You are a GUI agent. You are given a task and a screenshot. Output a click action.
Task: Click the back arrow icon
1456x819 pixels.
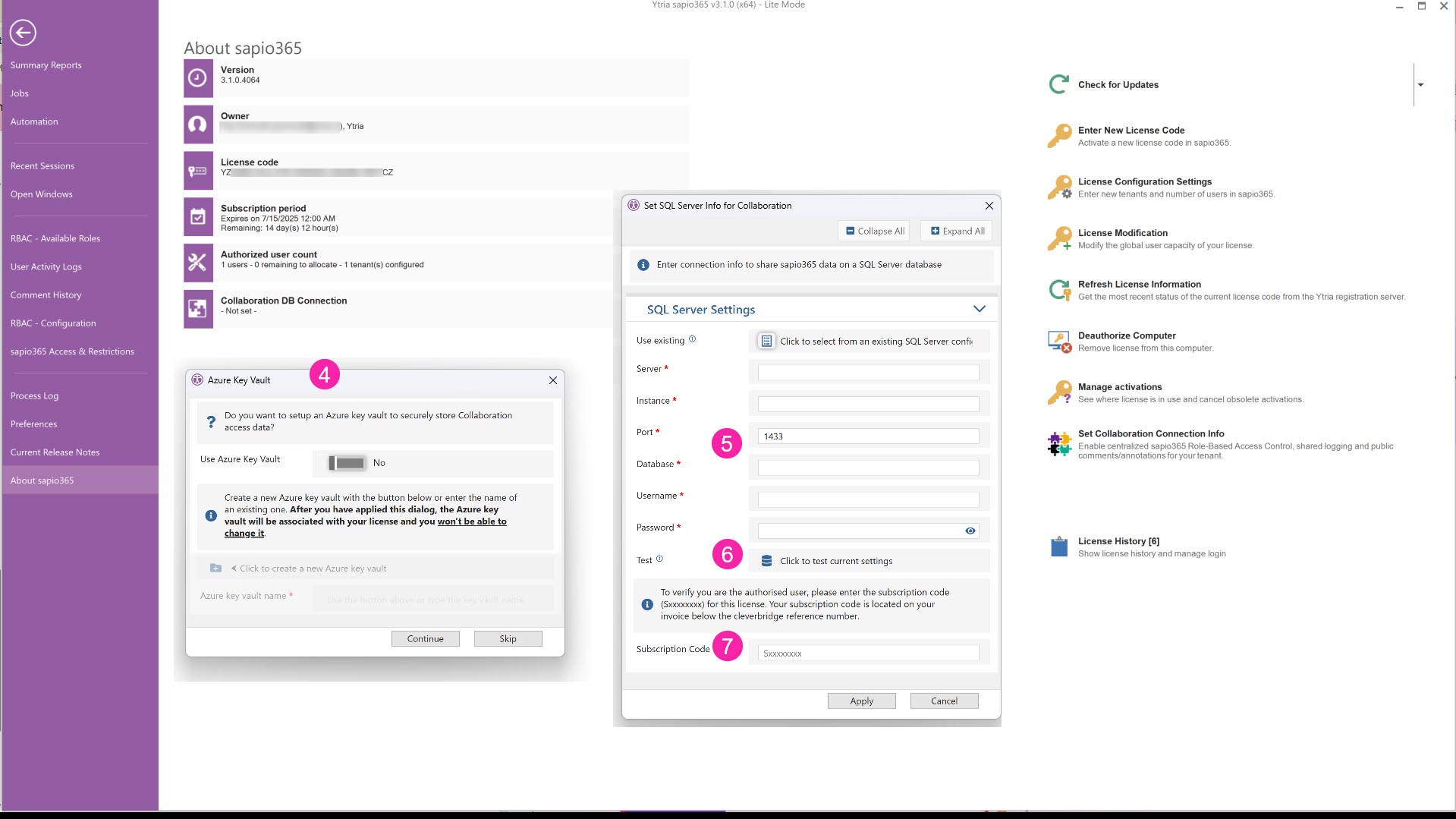click(23, 33)
